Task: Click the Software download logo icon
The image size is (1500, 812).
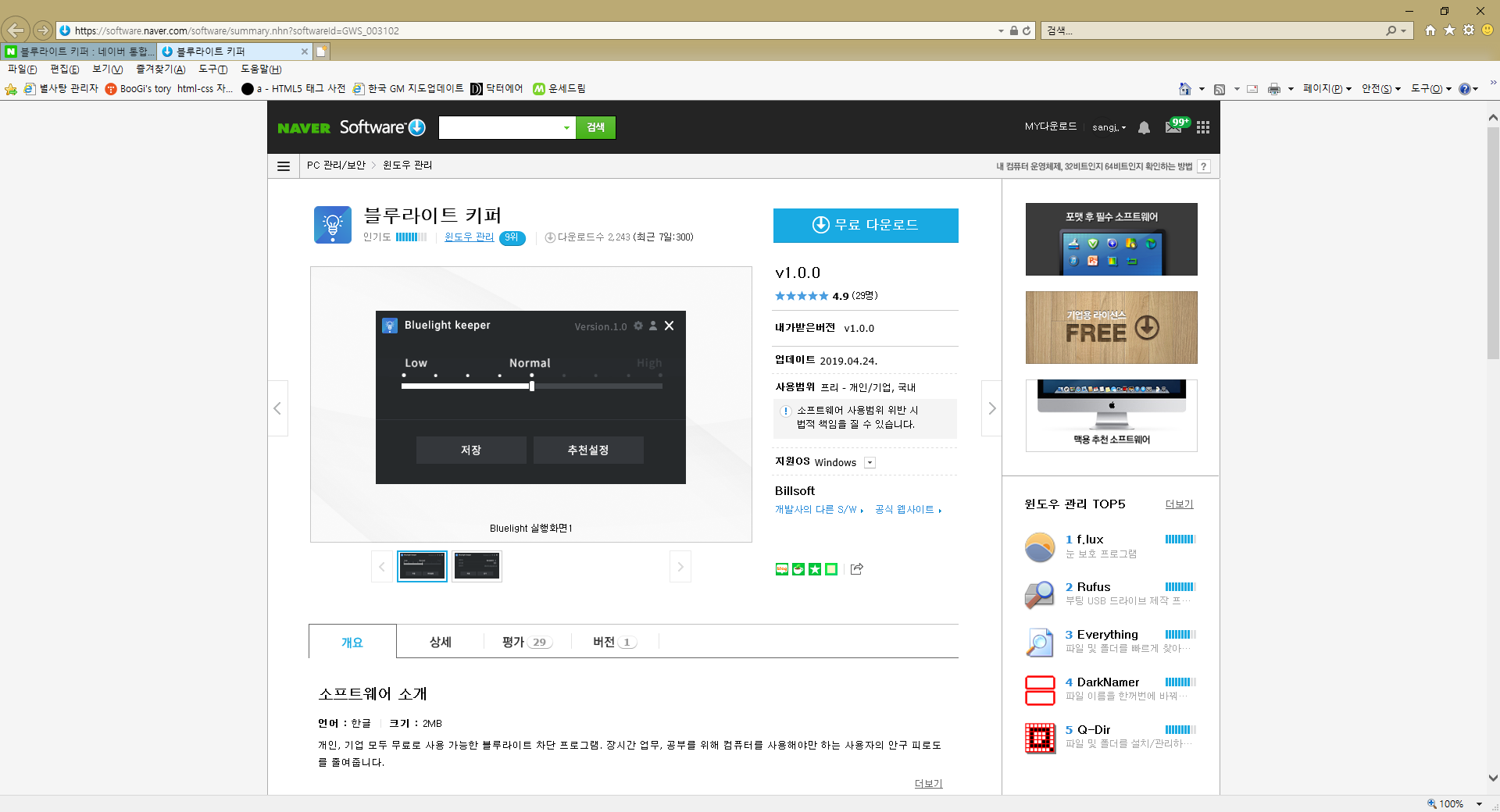Action: (417, 127)
